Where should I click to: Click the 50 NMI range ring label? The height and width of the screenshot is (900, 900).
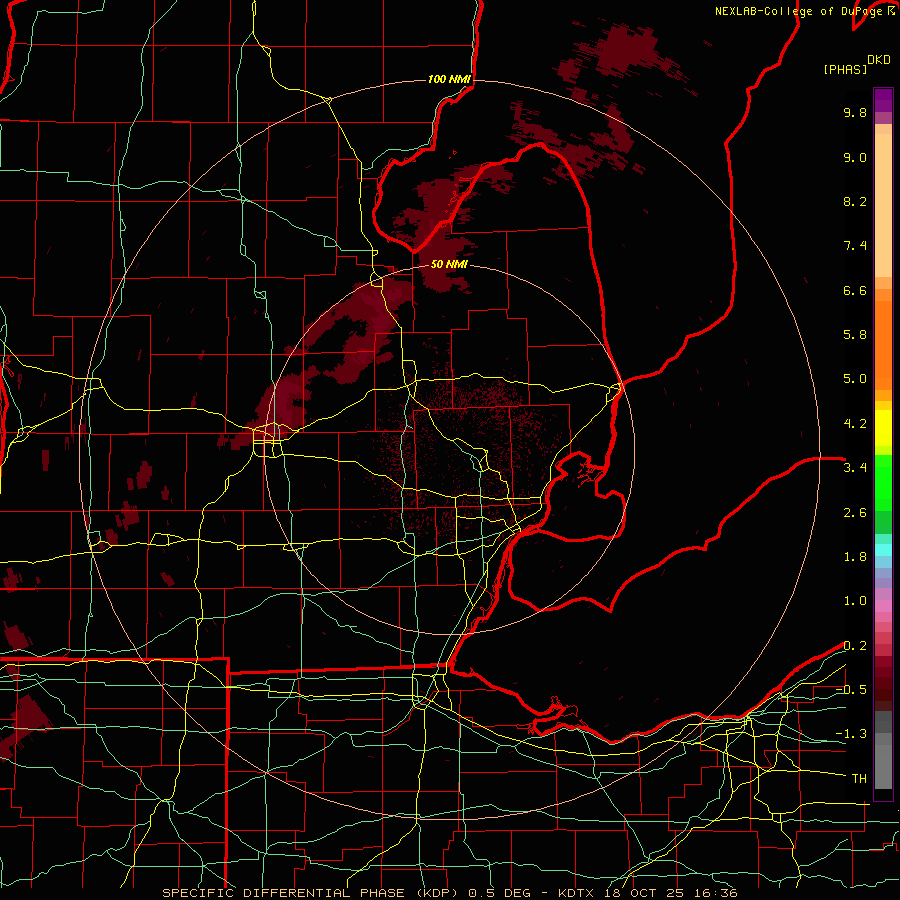(x=449, y=264)
